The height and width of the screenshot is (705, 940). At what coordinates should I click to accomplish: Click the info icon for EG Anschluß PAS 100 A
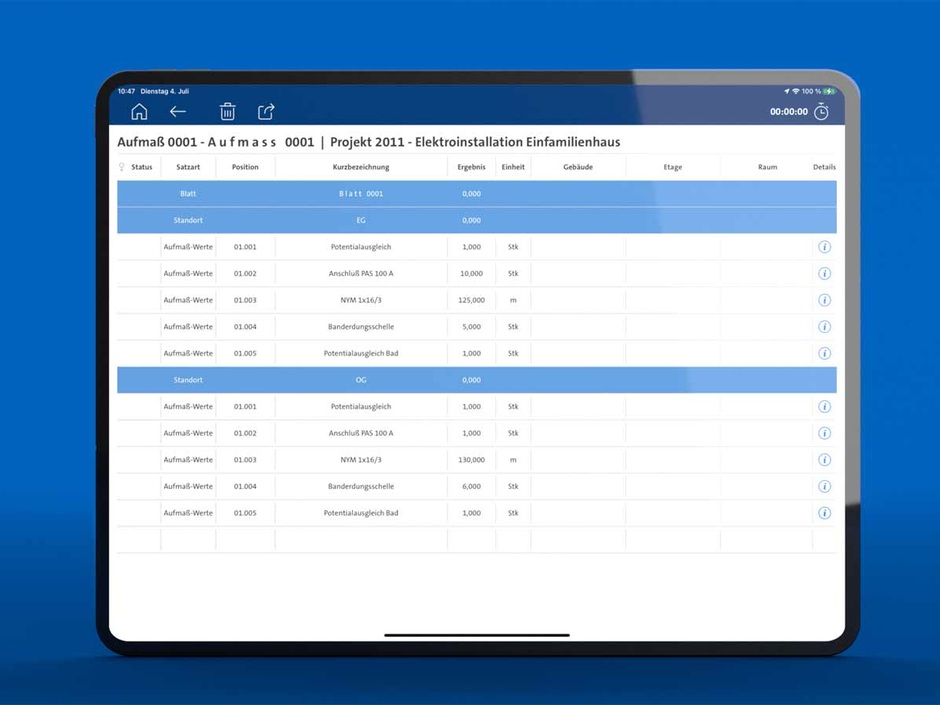(x=824, y=273)
